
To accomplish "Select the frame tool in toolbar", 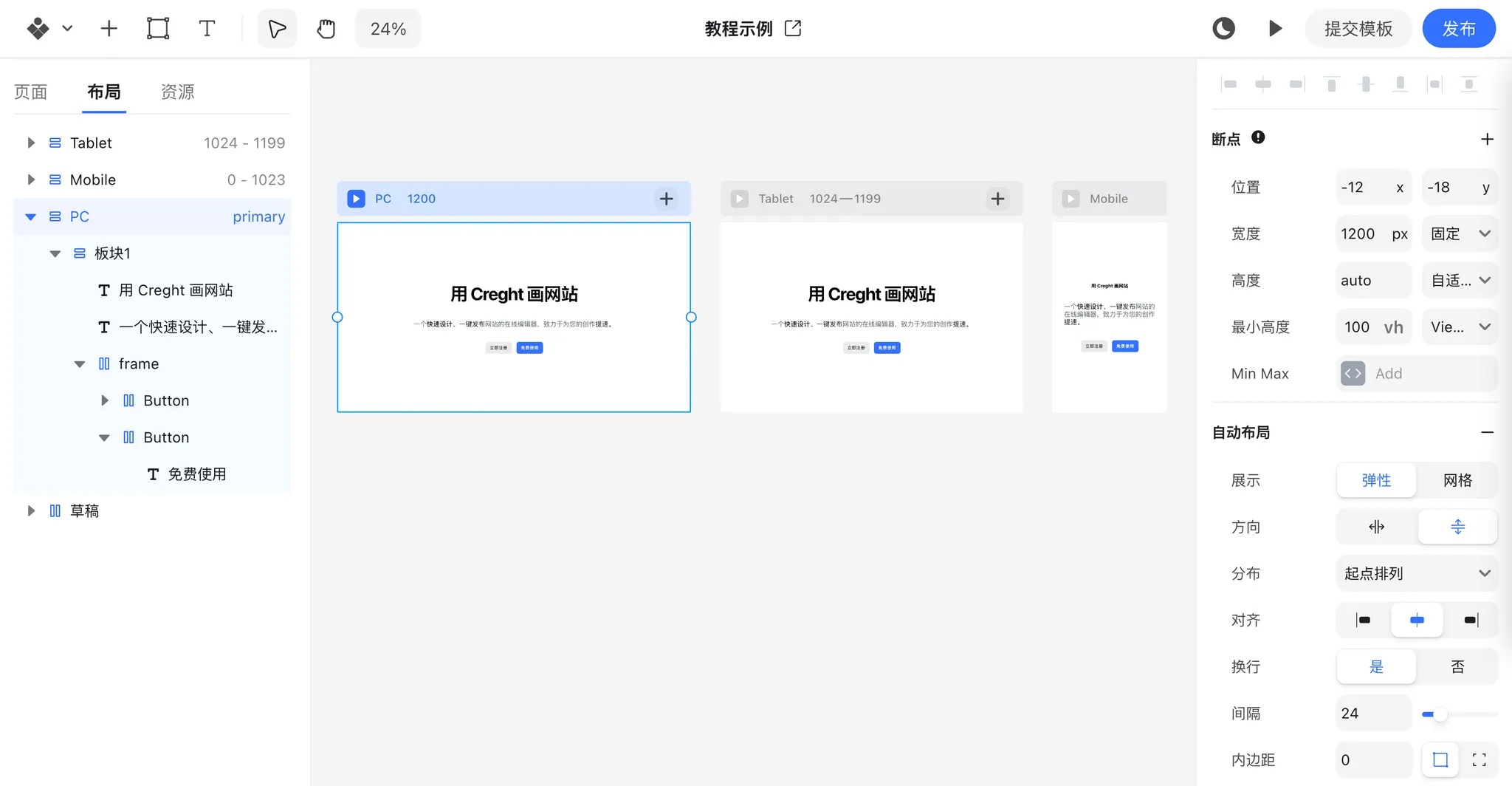I will coord(158,29).
